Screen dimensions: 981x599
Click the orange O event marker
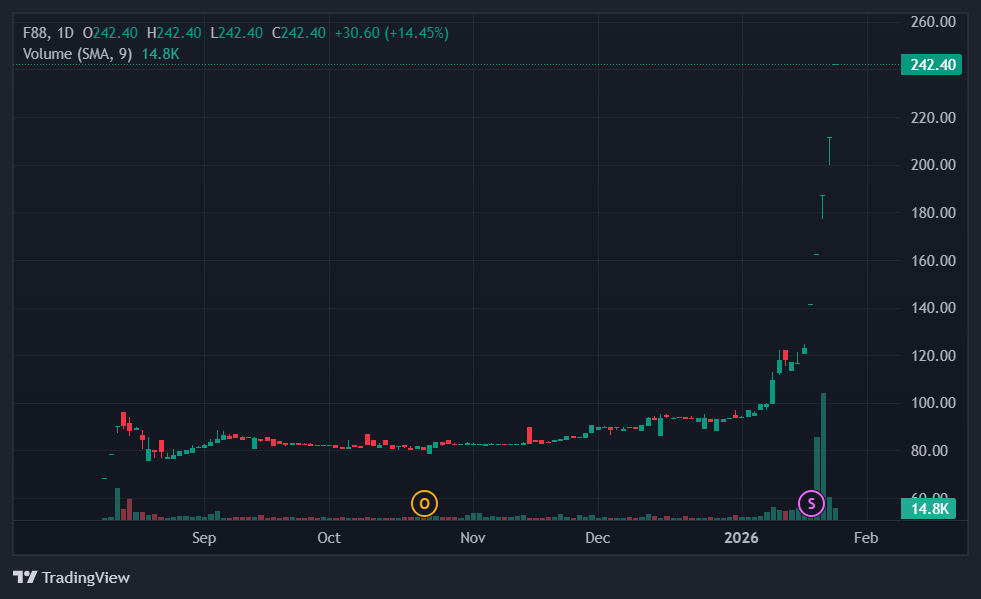pyautogui.click(x=424, y=503)
